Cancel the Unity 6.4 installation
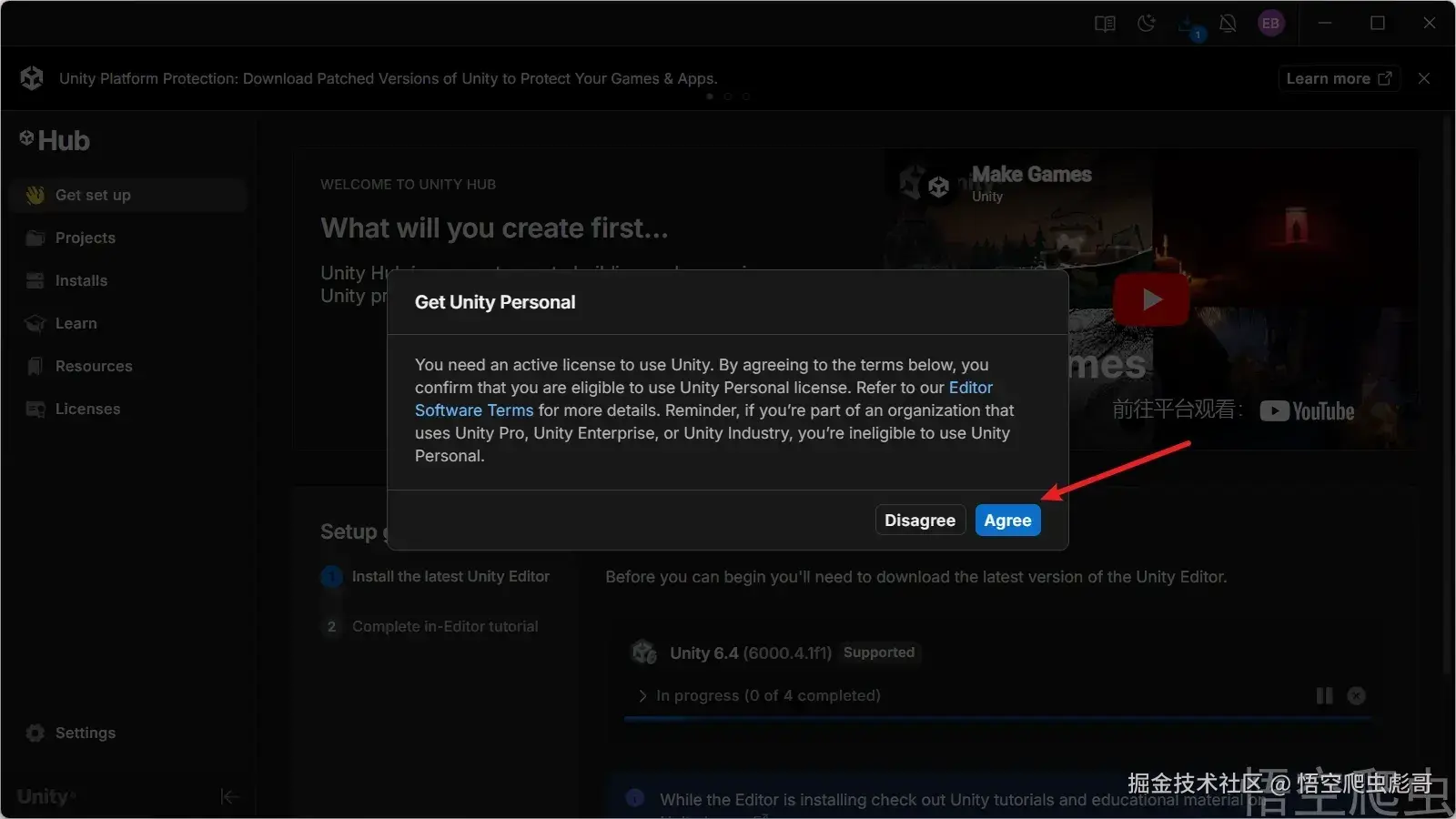The width and height of the screenshot is (1456, 819). 1357,696
